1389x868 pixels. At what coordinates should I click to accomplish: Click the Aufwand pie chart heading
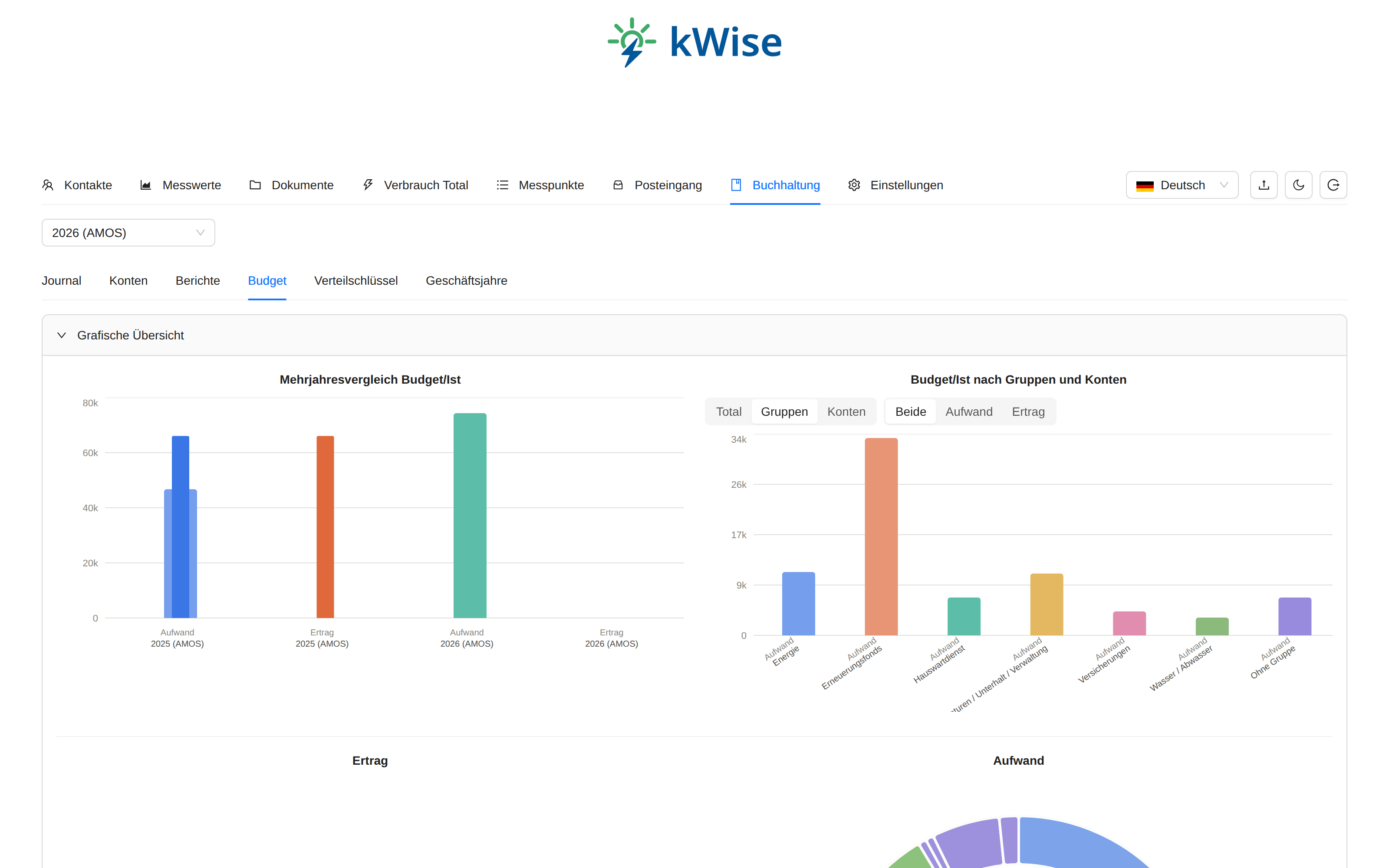click(x=1018, y=761)
